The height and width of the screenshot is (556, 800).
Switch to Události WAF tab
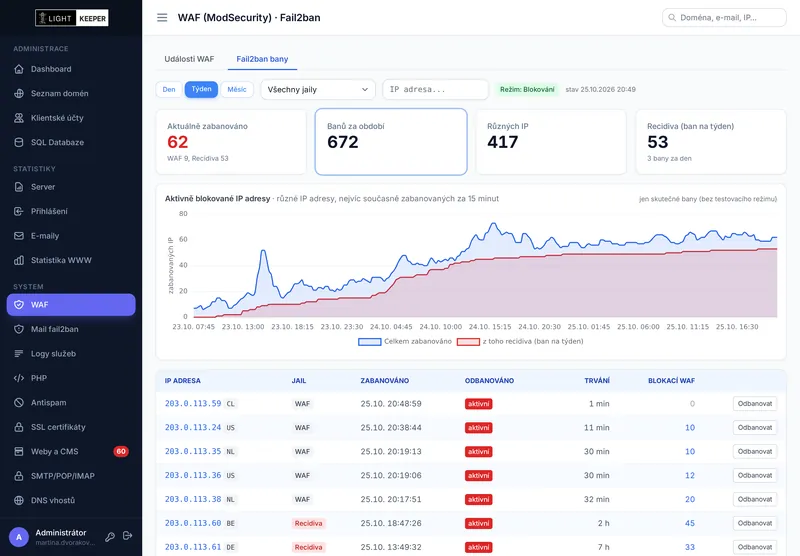coord(189,59)
